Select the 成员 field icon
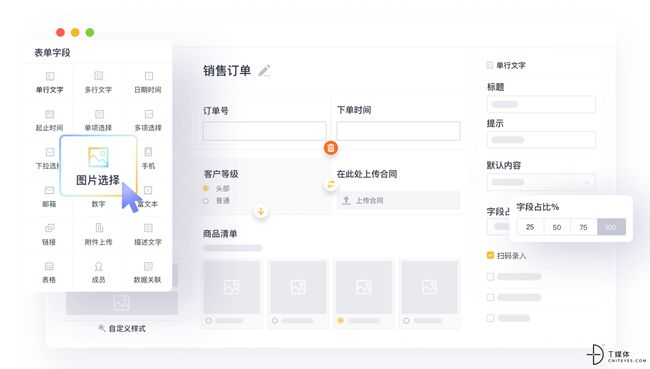Screen dimensions: 650x369 99,266
